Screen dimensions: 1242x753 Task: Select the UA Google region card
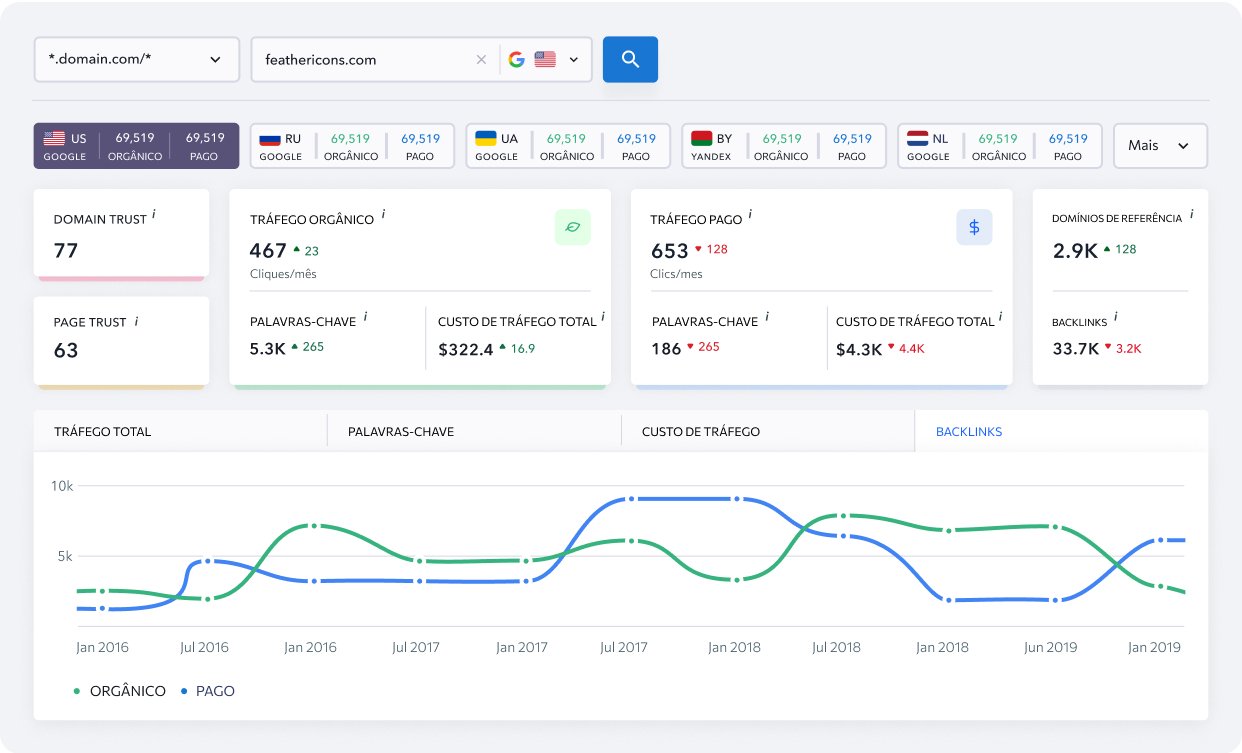(x=568, y=146)
